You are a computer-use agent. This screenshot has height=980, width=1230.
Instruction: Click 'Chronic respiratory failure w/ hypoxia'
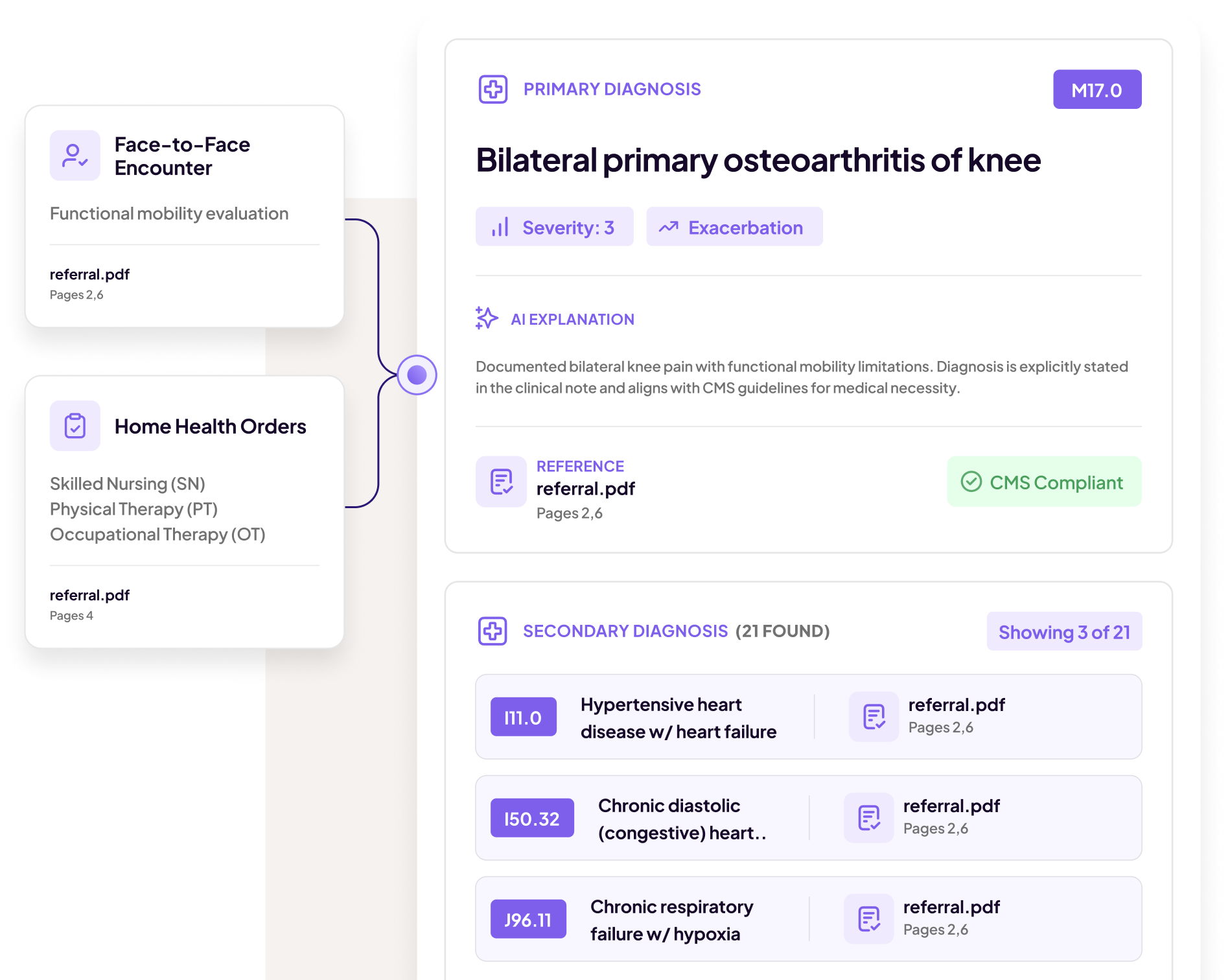pyautogui.click(x=671, y=920)
